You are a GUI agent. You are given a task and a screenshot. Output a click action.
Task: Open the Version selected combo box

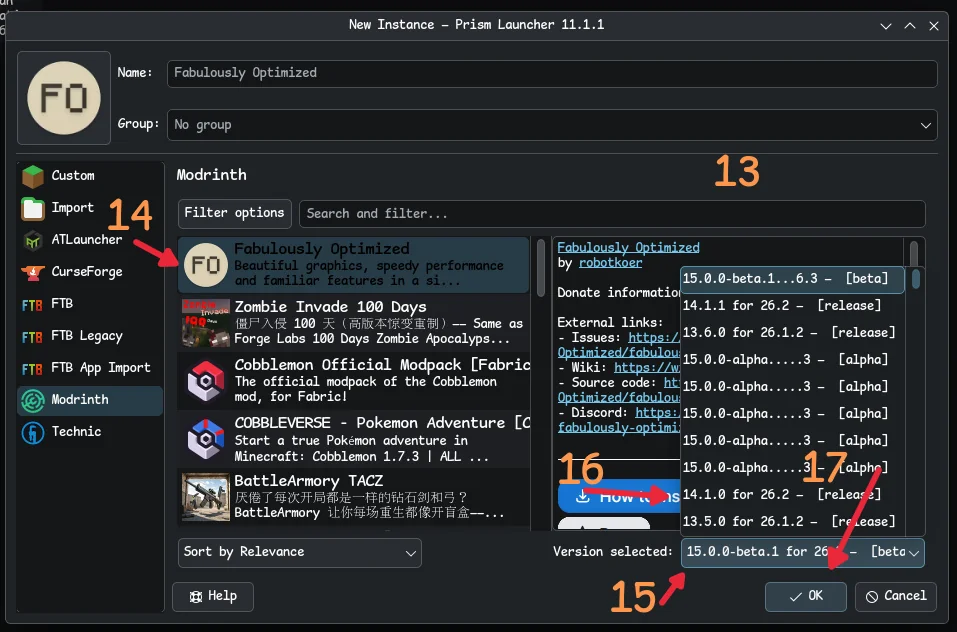(803, 553)
